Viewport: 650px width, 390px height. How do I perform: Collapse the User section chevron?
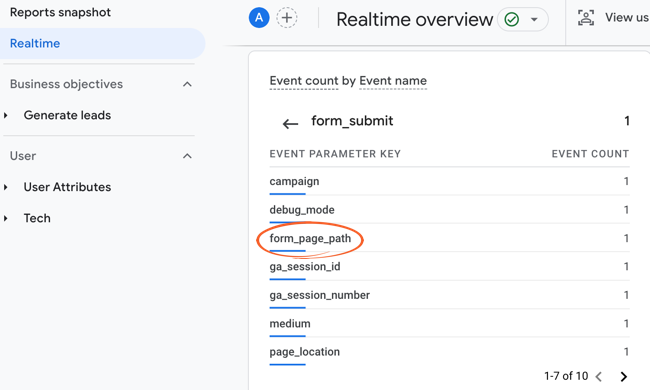click(187, 156)
